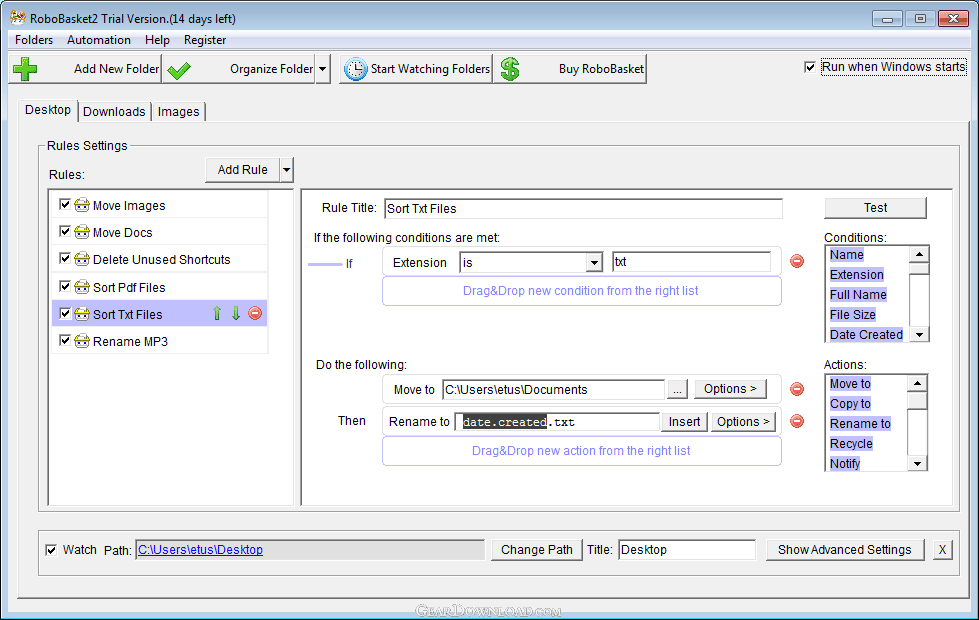Switch to the Images tab
This screenshot has width=979, height=620.
(x=179, y=112)
